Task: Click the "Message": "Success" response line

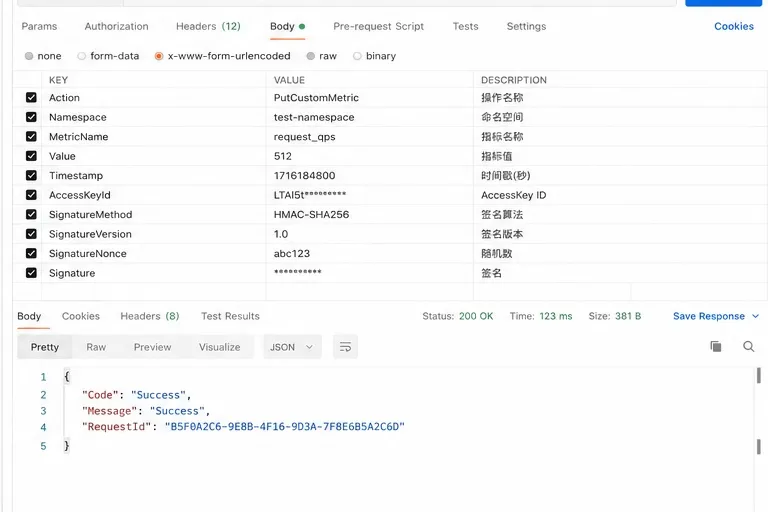Action: (146, 411)
